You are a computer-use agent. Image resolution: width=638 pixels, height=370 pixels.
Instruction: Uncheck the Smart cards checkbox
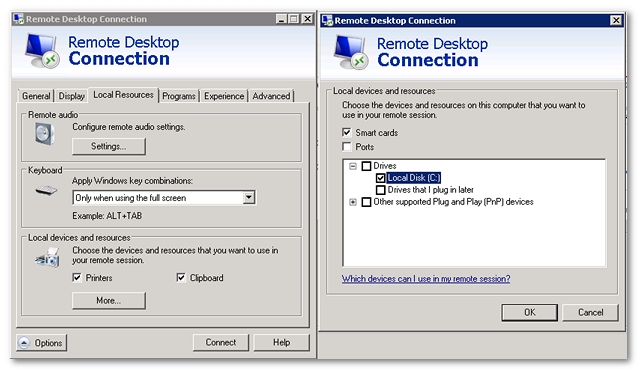coord(347,132)
